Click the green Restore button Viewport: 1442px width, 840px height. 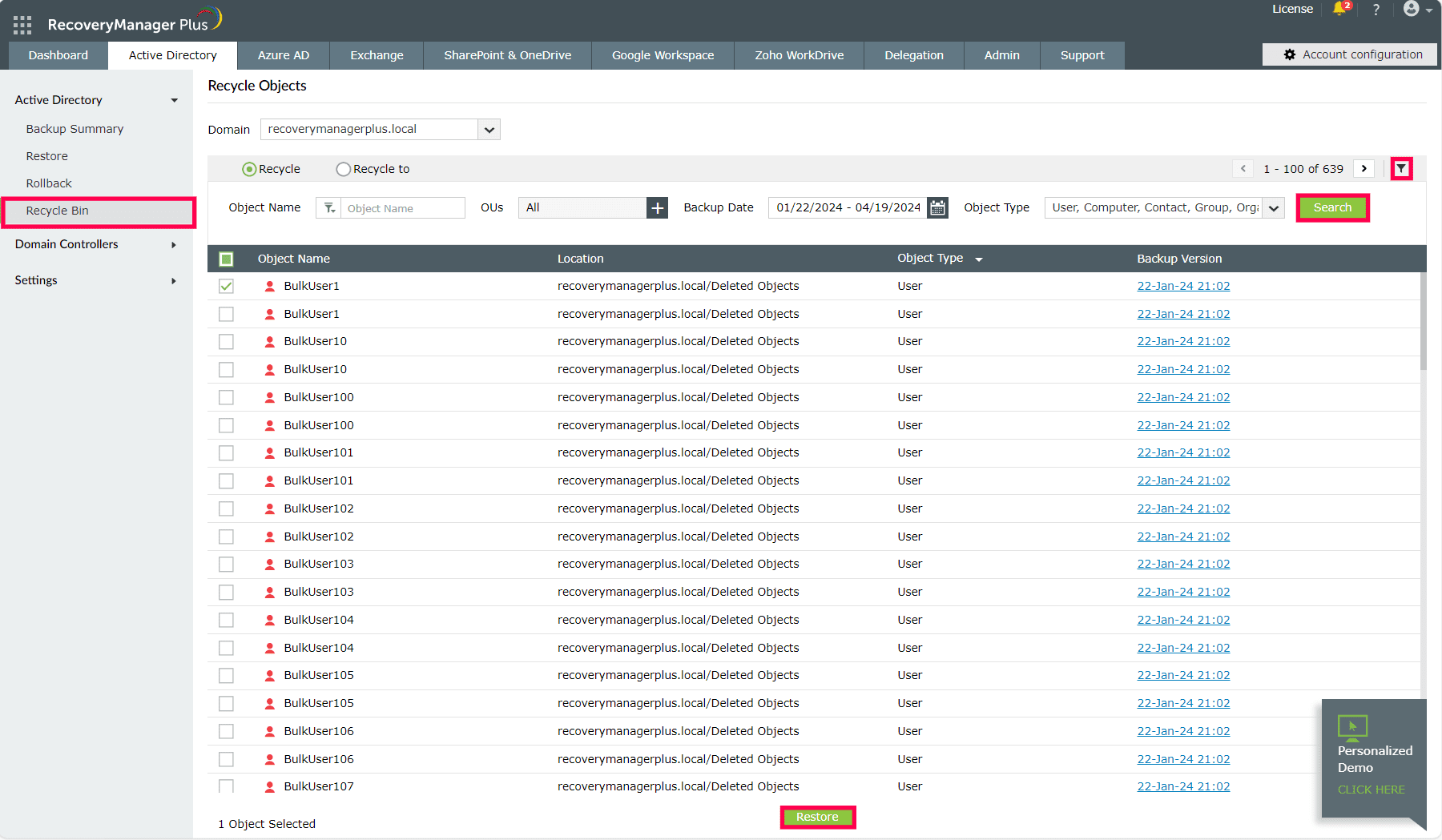pos(817,818)
